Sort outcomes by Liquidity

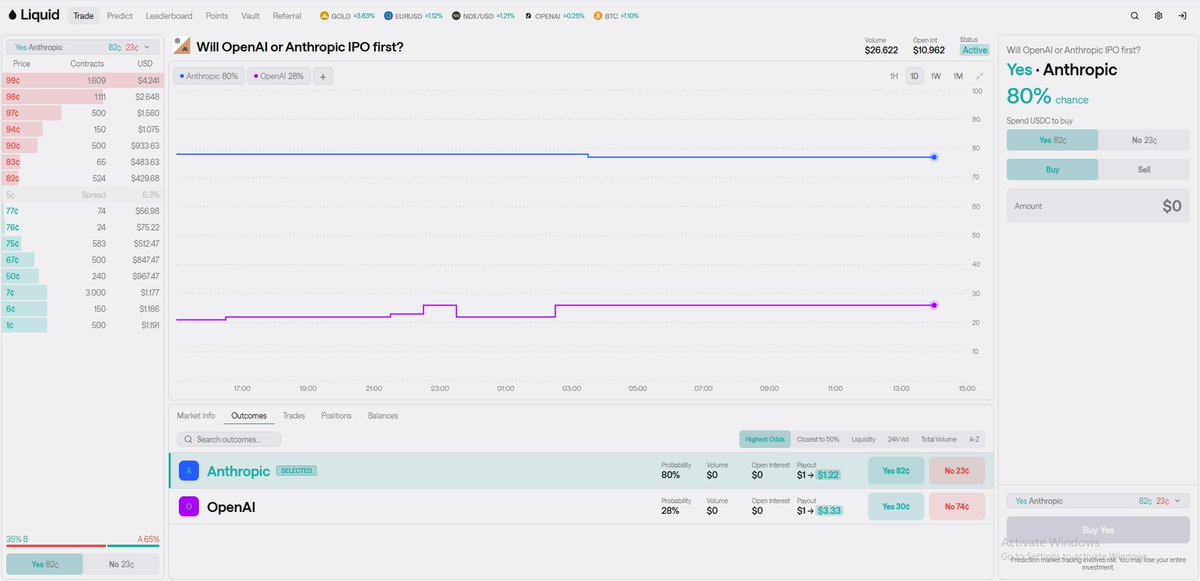[x=864, y=439]
